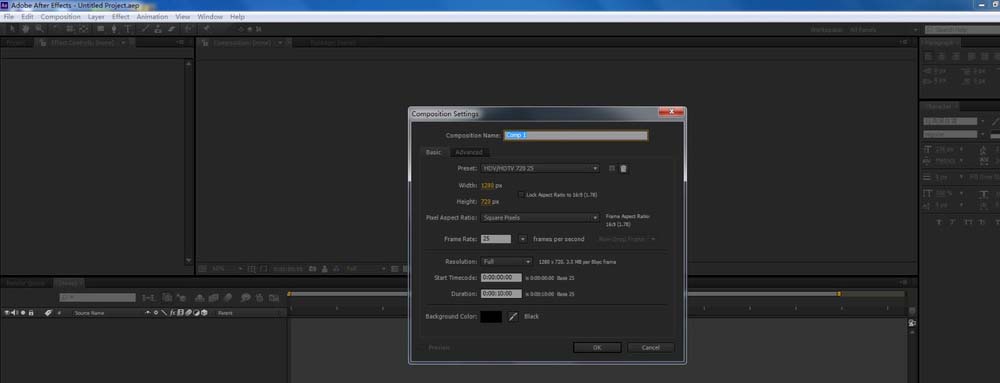
Task: Toggle the Preview checkbox in dialog
Action: pos(423,347)
